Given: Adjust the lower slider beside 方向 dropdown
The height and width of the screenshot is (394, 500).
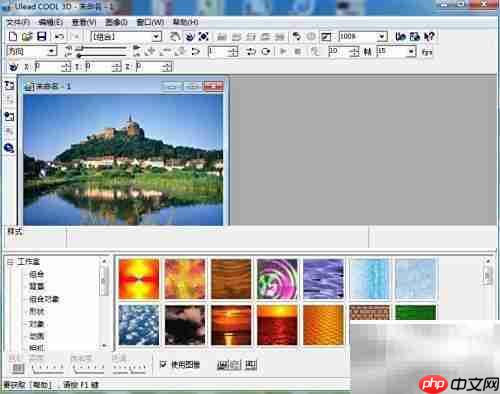Looking at the screenshot, I should pos(102,55).
